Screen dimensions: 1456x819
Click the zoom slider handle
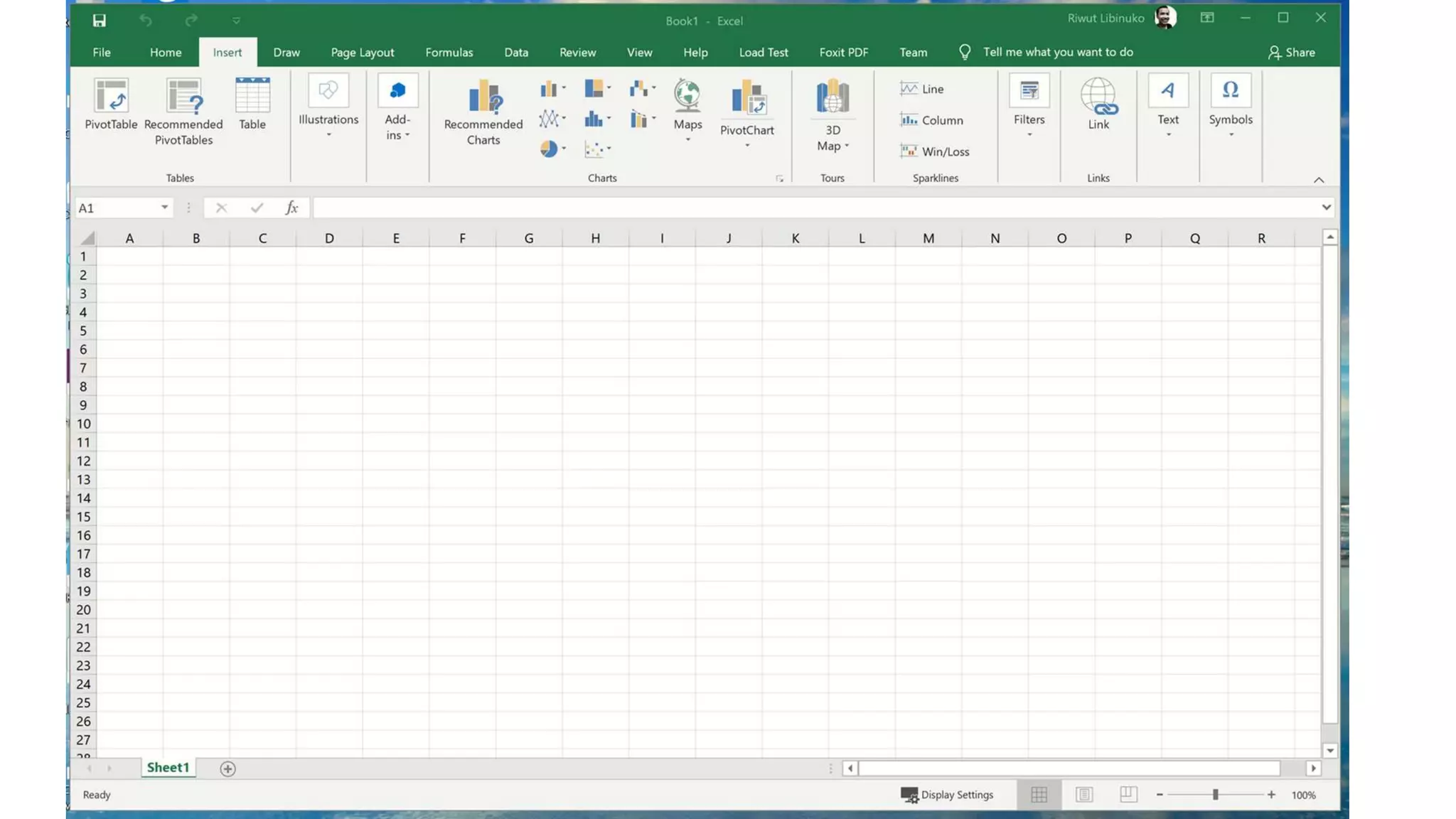point(1216,795)
